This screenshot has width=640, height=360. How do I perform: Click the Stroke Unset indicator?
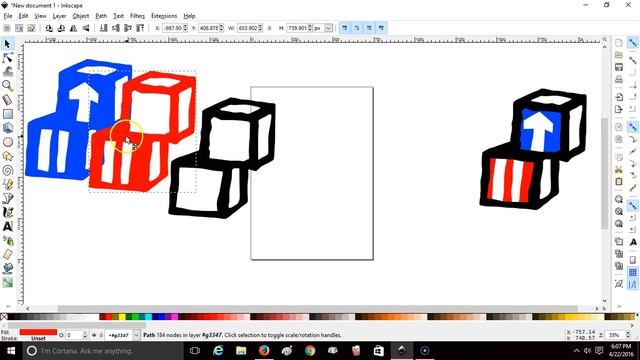tap(38, 338)
